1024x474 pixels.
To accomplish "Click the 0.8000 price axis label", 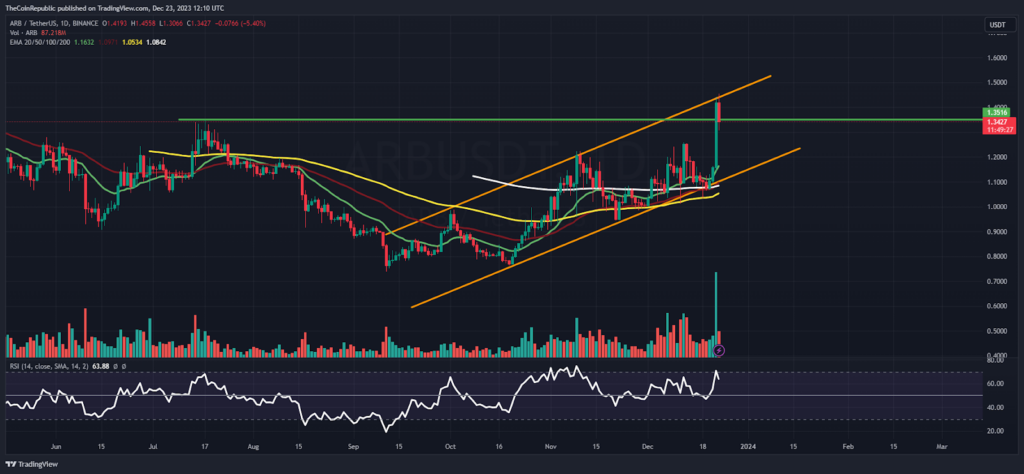I will pos(997,257).
